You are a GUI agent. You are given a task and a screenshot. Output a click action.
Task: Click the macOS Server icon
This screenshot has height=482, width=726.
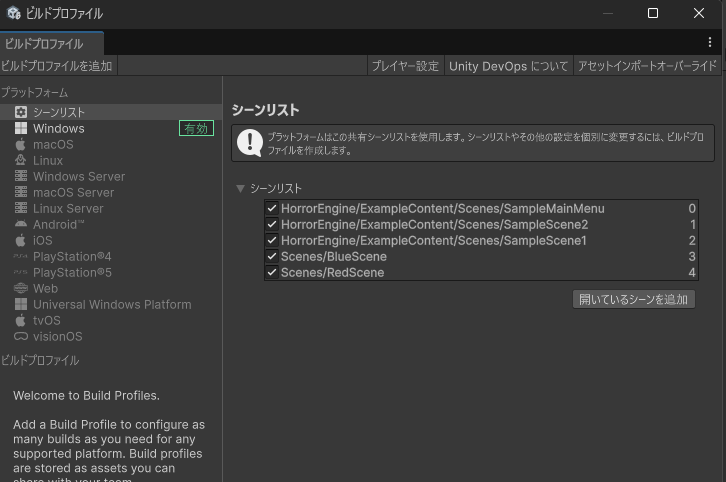[21, 192]
